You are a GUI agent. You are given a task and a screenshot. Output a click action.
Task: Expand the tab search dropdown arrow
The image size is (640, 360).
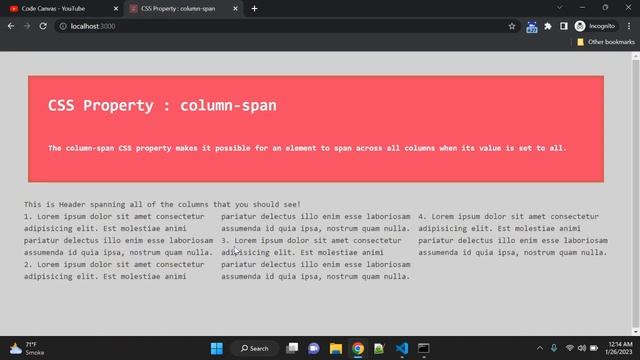(x=560, y=7)
